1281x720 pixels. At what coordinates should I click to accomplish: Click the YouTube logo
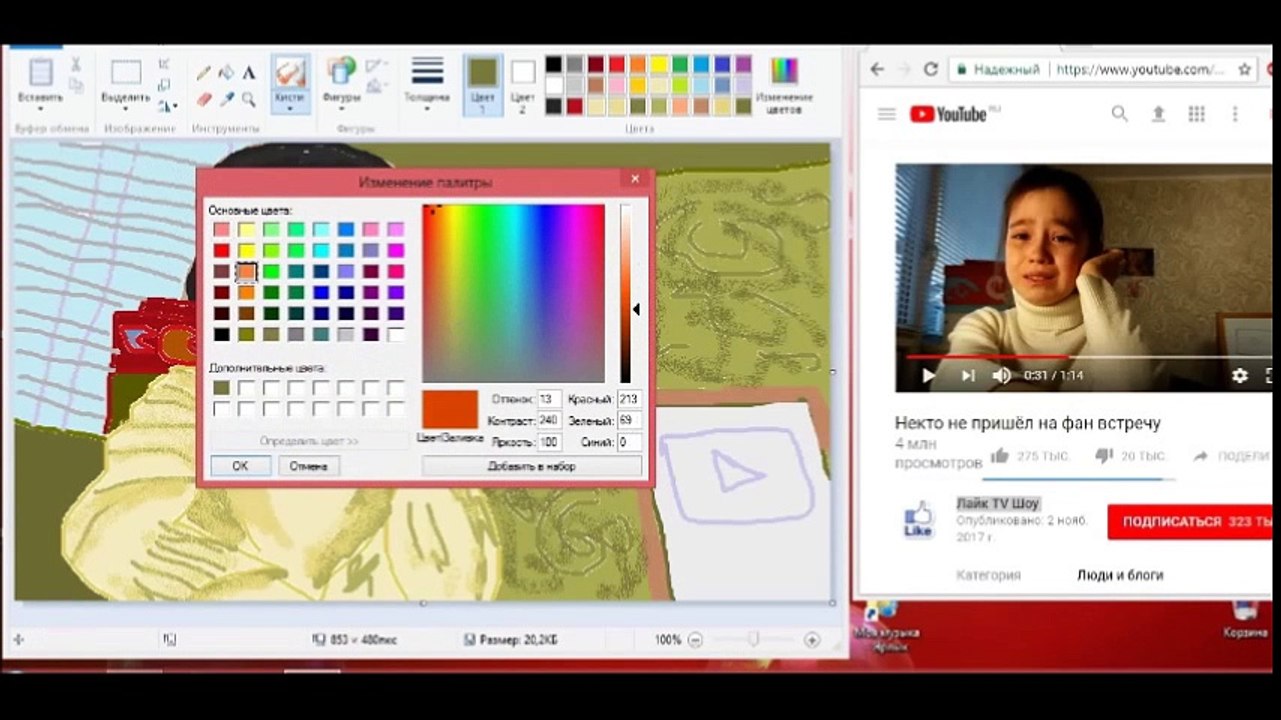(x=948, y=114)
